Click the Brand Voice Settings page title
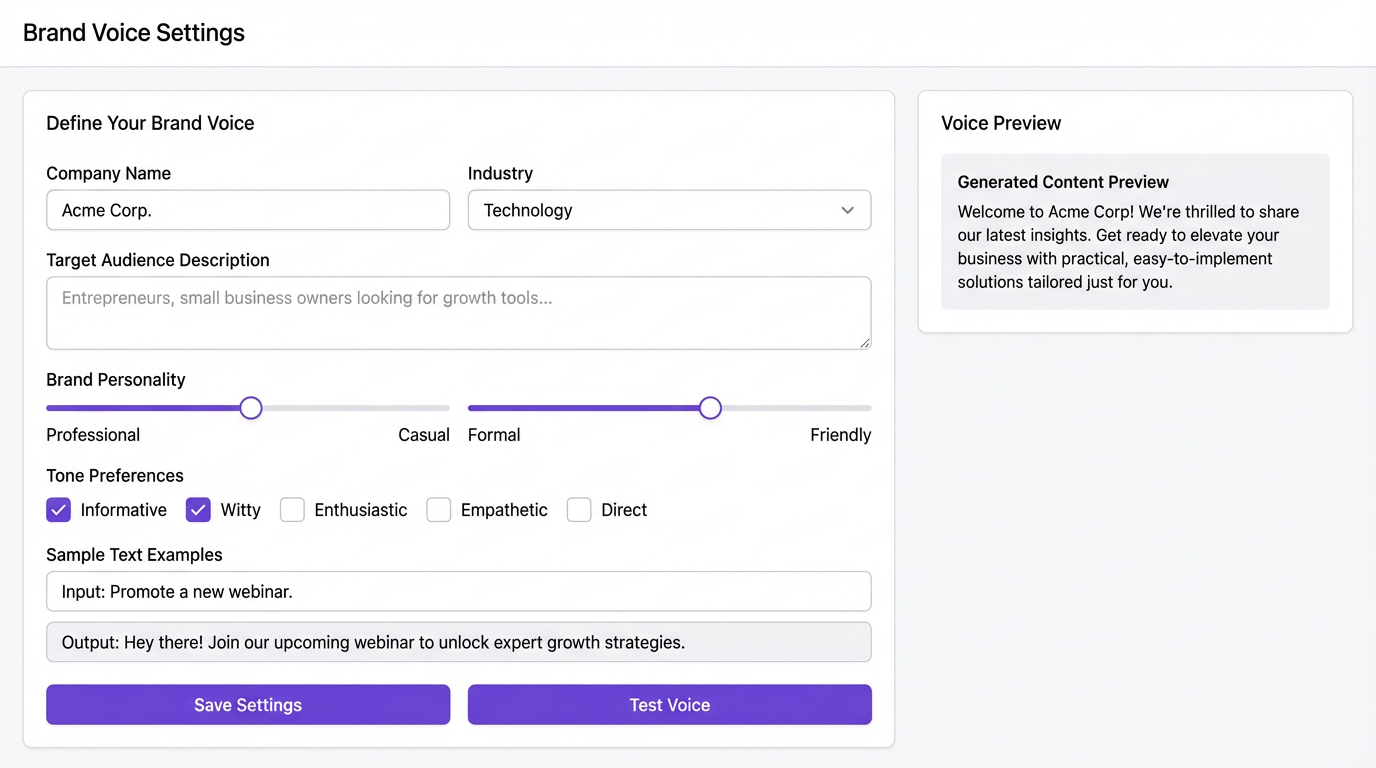 tap(134, 33)
